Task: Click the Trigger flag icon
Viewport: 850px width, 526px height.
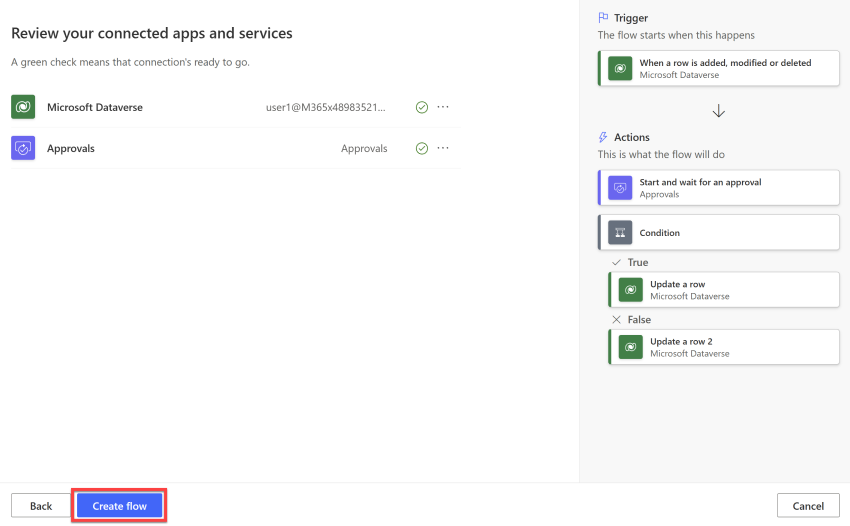Action: 603,18
